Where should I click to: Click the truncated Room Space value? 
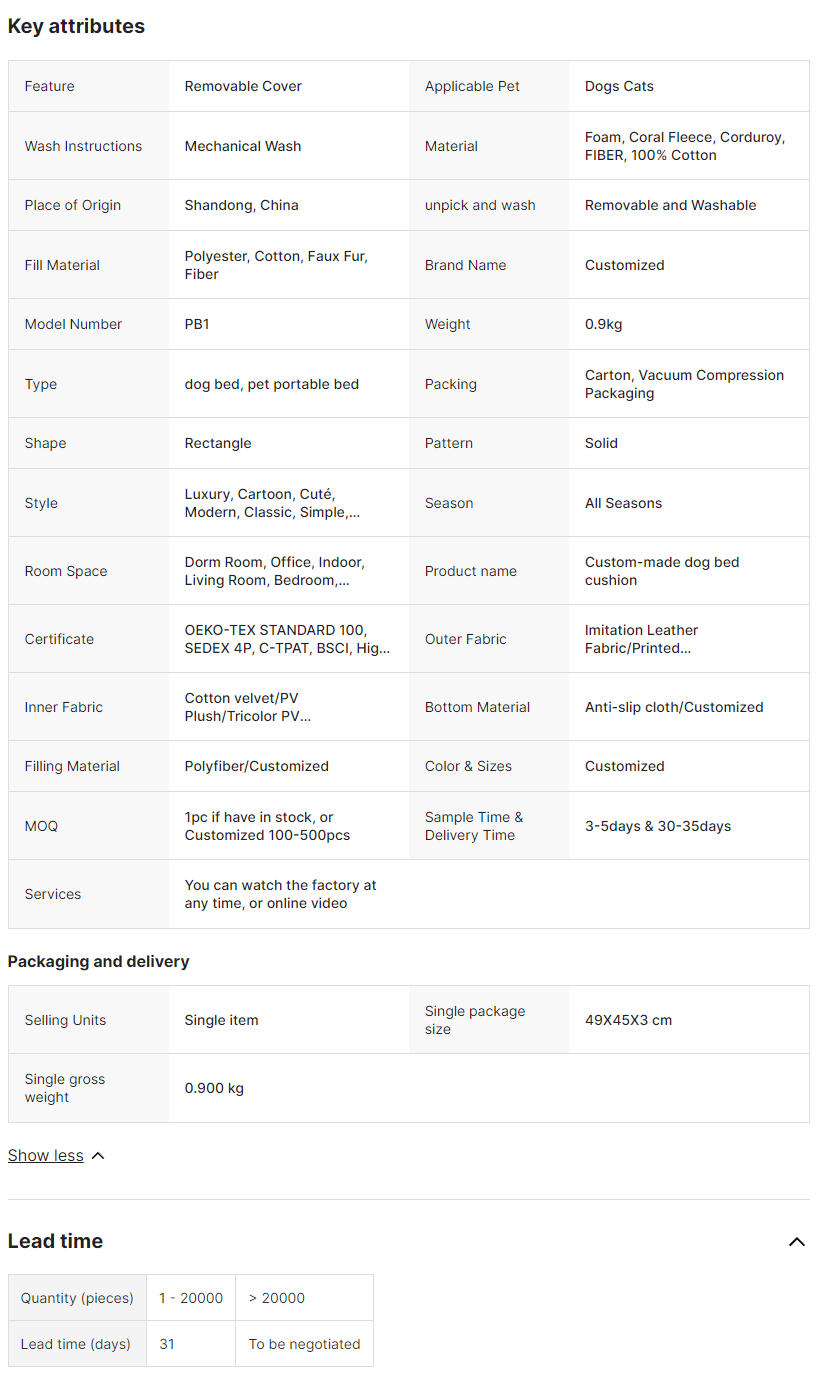pos(275,571)
